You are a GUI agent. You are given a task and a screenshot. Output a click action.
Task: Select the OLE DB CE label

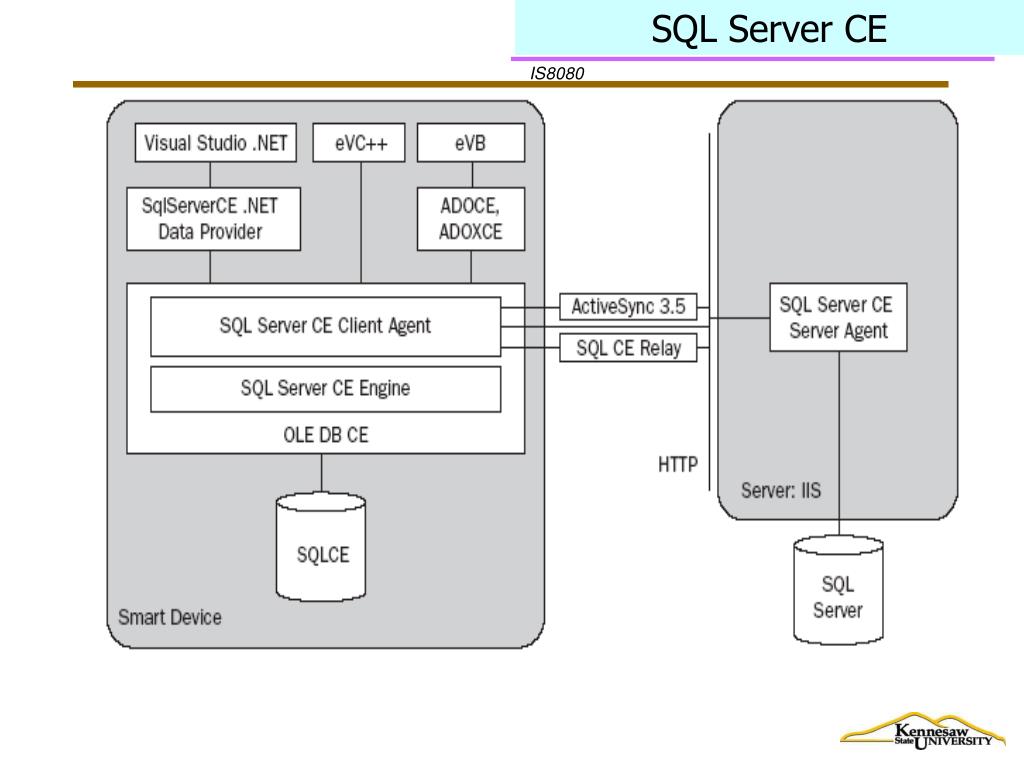(x=326, y=435)
